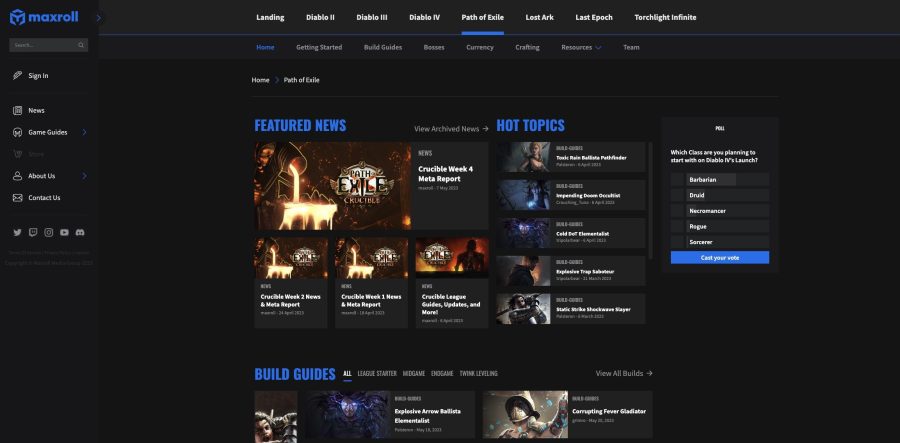Open the Crafting submenu item

(527, 47)
